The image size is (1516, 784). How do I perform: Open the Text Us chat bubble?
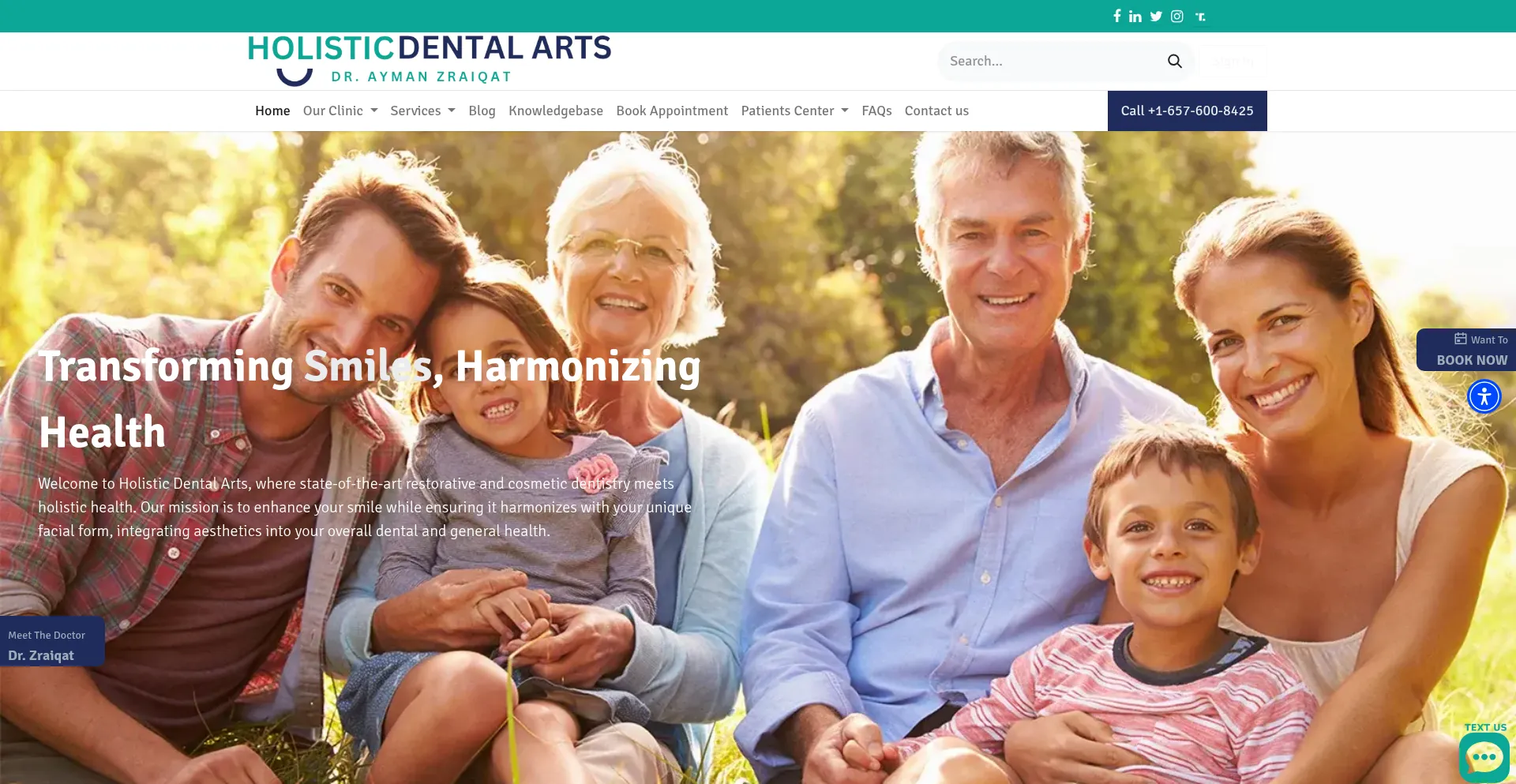point(1484,756)
